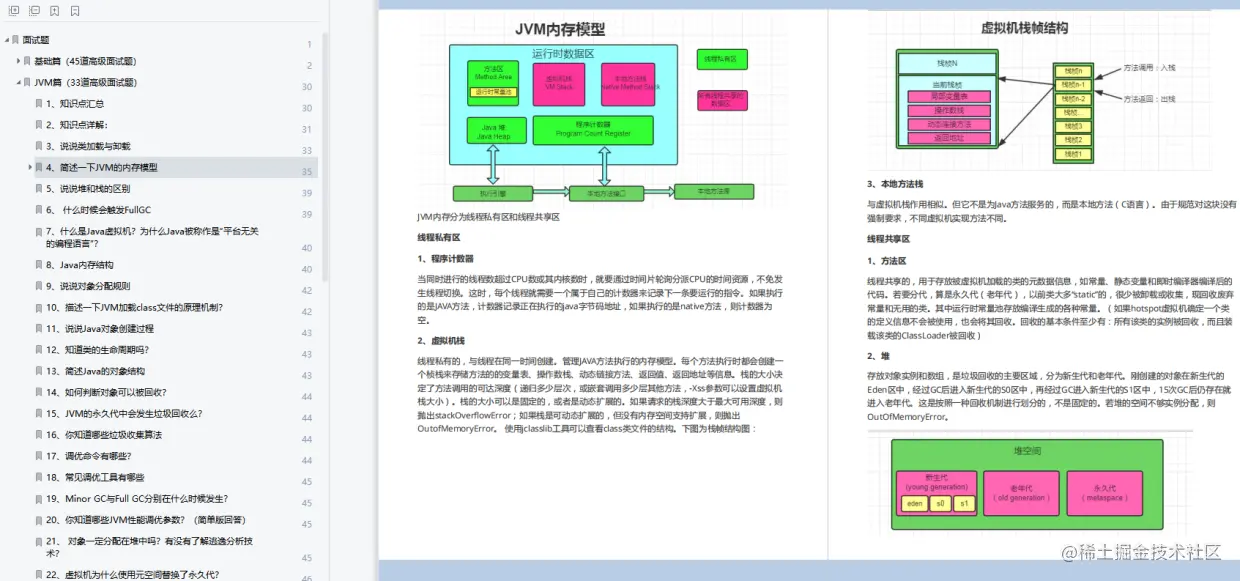The height and width of the screenshot is (581, 1240).
Task: Jump to bookmark 22、虚拟机为什么使用元空间替换了永久代
Action: pyautogui.click(x=132, y=575)
